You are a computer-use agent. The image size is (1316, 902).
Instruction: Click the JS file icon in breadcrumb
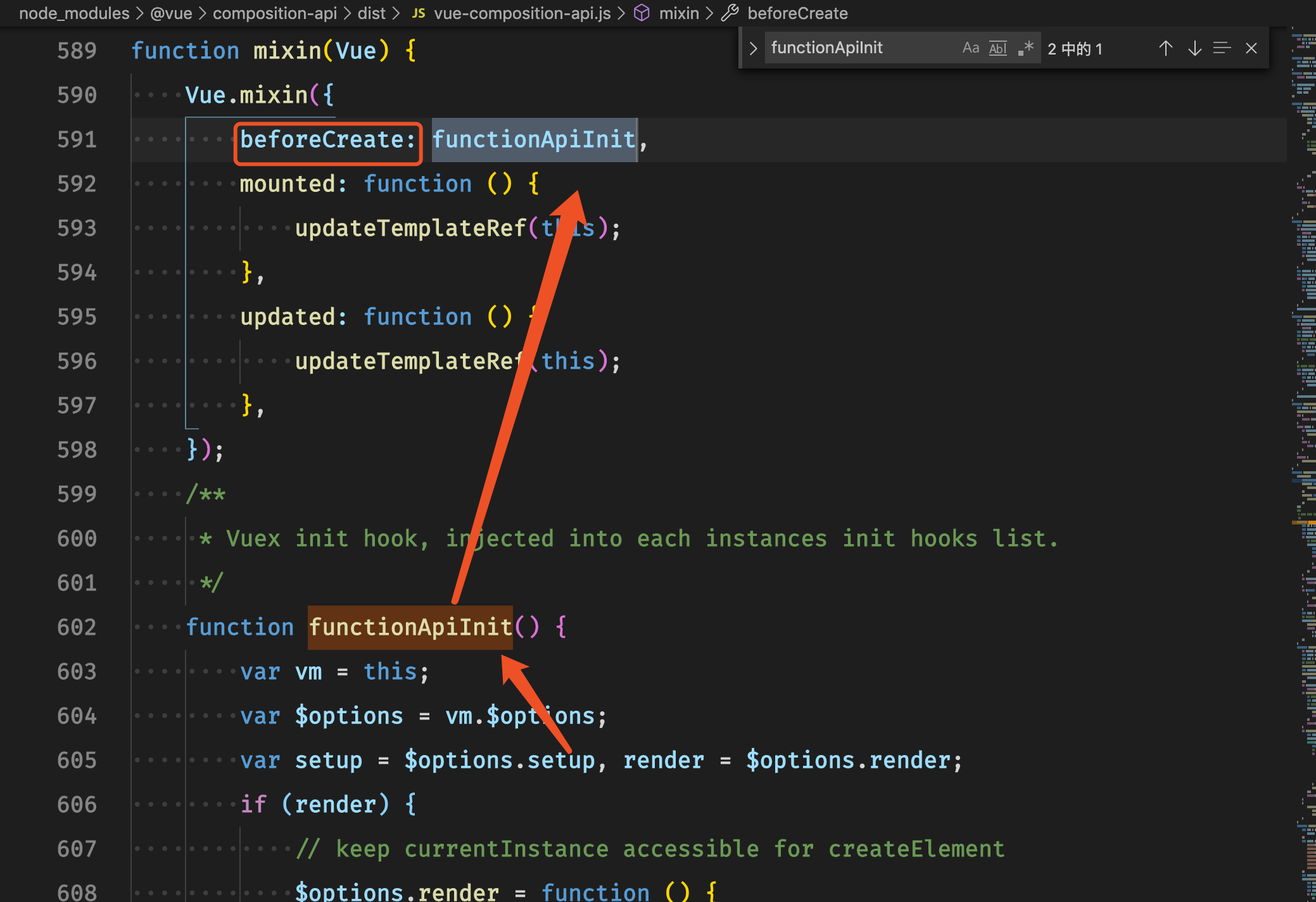pyautogui.click(x=418, y=13)
